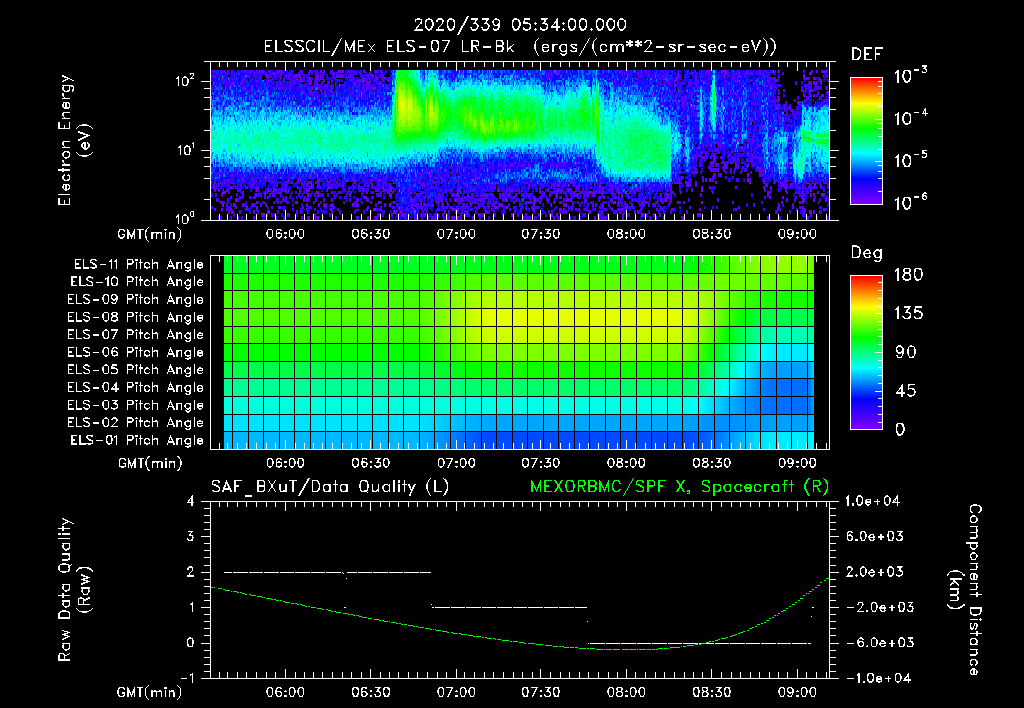Click the 06:30 tick on the bottom plot time axis
This screenshot has width=1024, height=708.
370,692
